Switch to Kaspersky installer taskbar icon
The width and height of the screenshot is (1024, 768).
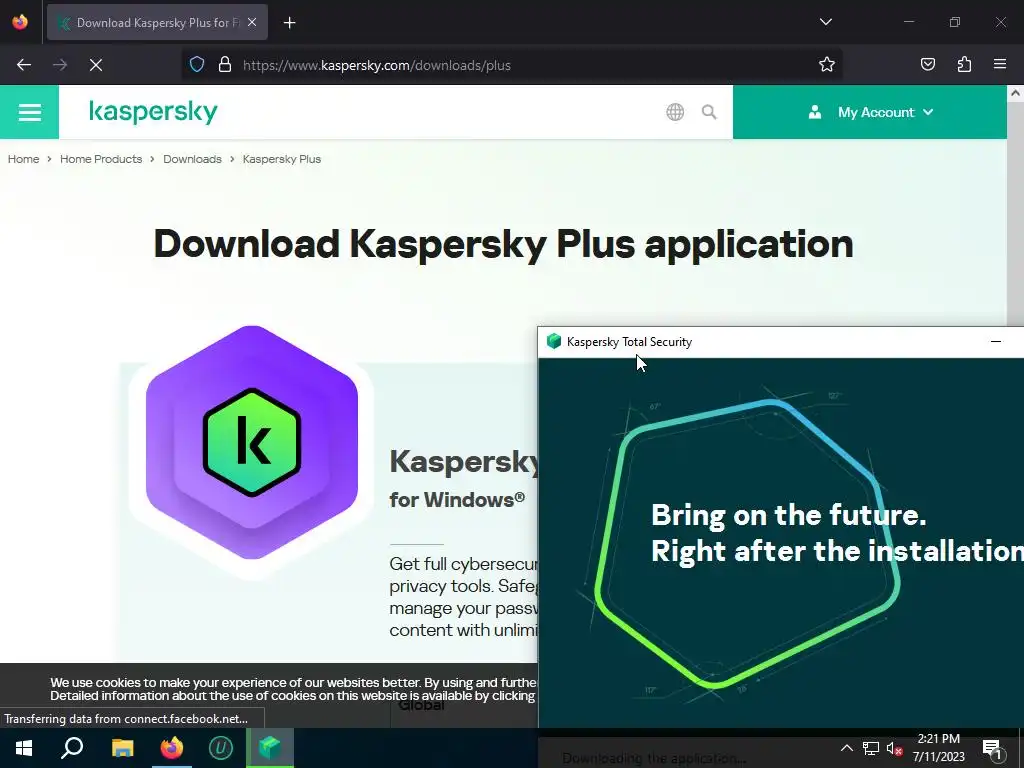click(x=270, y=748)
